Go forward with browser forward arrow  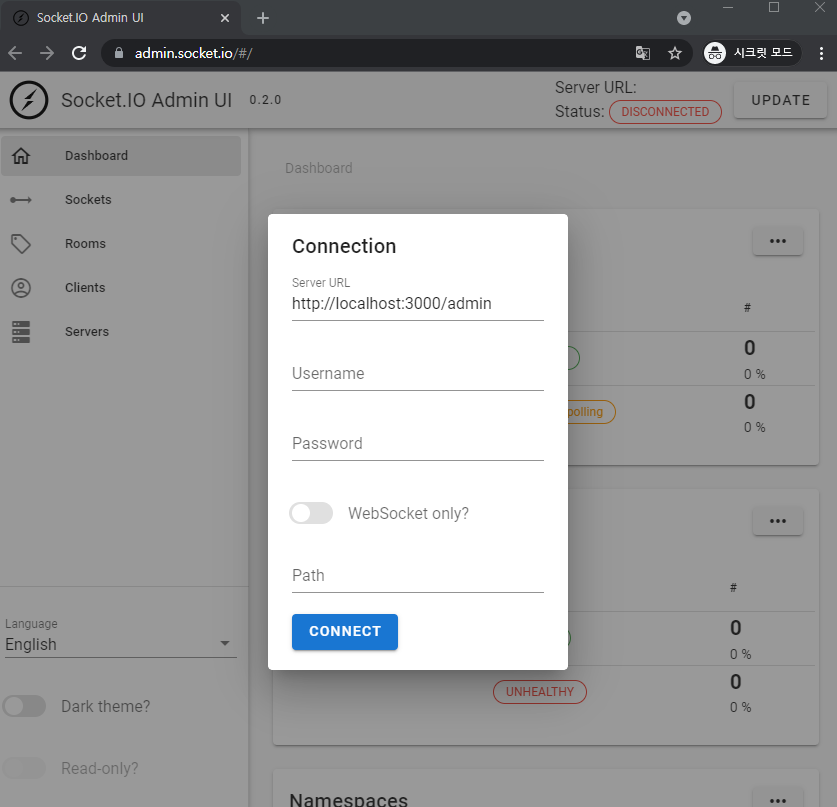[x=47, y=53]
